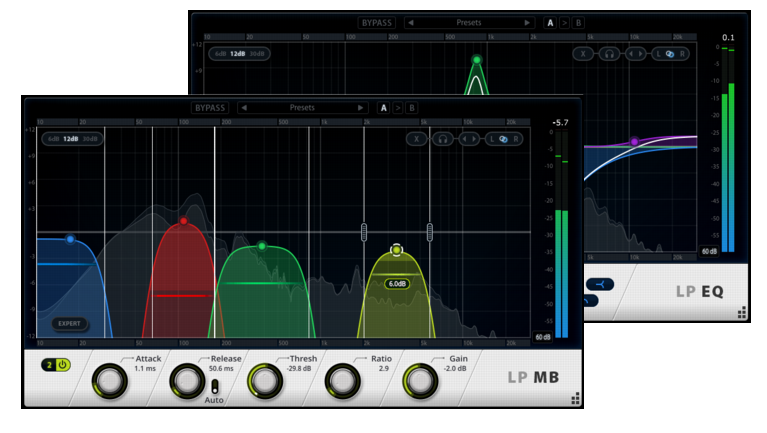This screenshot has width=767, height=433.
Task: Toggle the Auto release switch
Action: [x=214, y=386]
